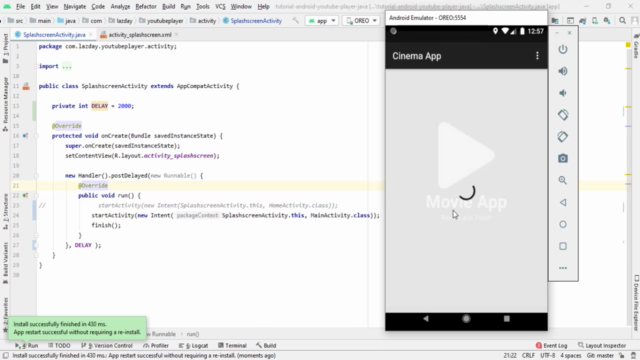Close emulator sidebar with X button

[x=569, y=33]
